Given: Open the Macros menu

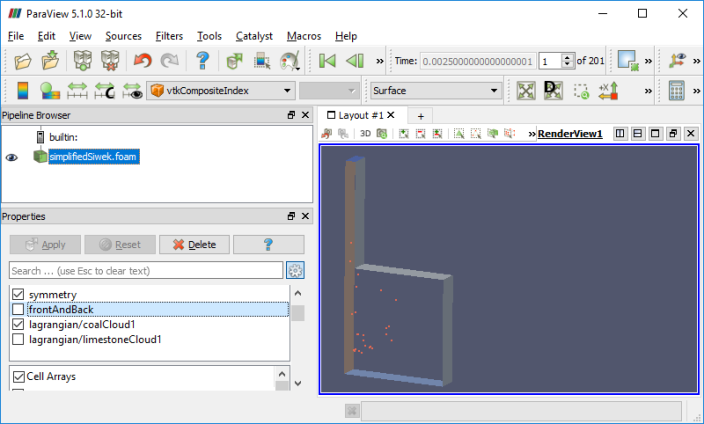Looking at the screenshot, I should [x=304, y=36].
